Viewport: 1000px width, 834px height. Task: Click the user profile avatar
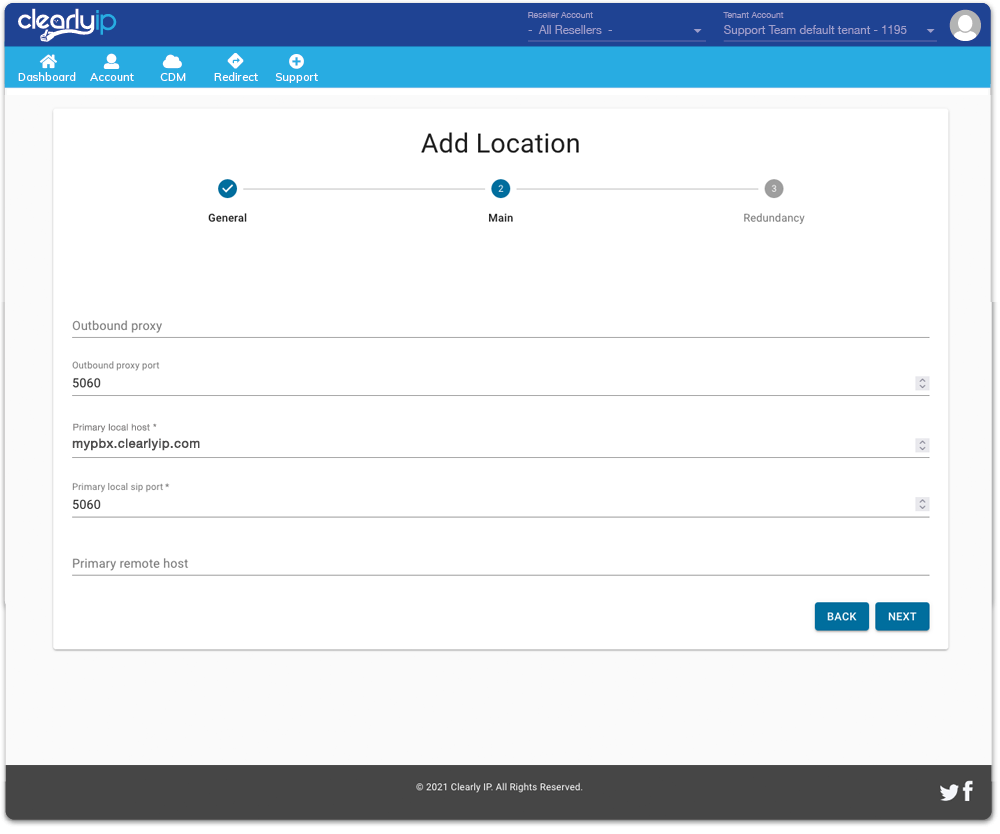click(x=965, y=25)
